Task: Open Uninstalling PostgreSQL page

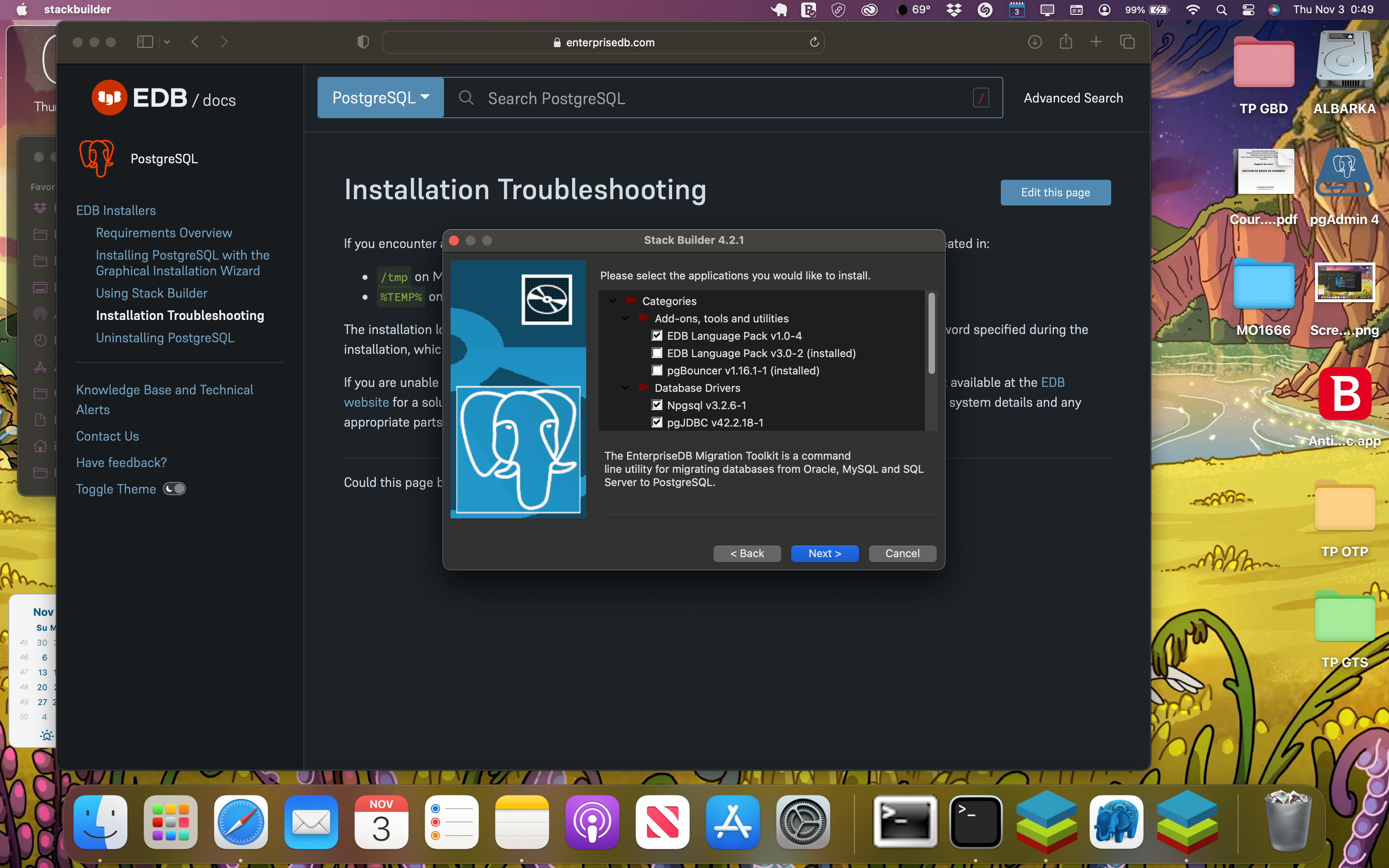Action: click(x=165, y=338)
